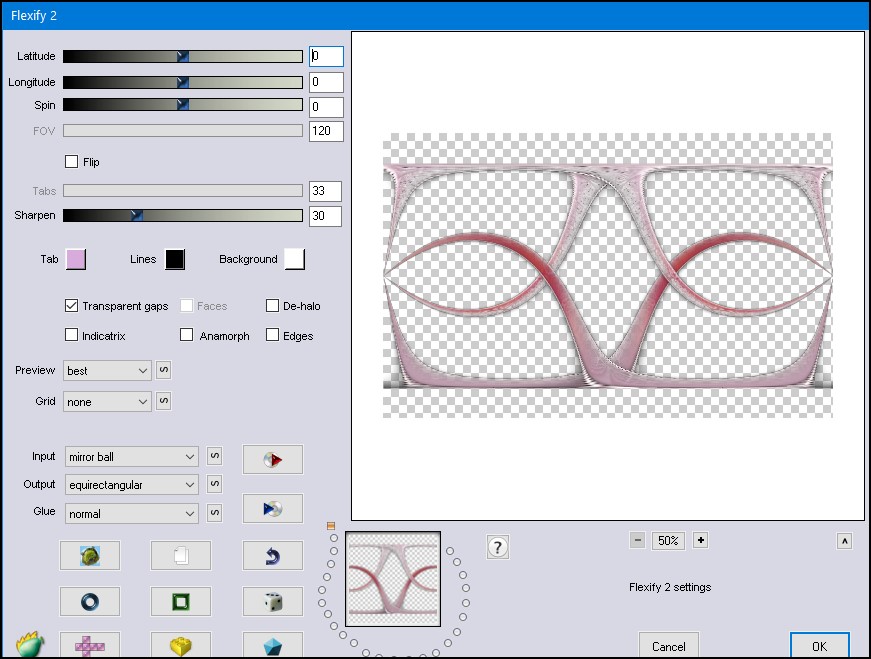Click the dark blue ring button
This screenshot has height=659, width=871.
(x=90, y=601)
